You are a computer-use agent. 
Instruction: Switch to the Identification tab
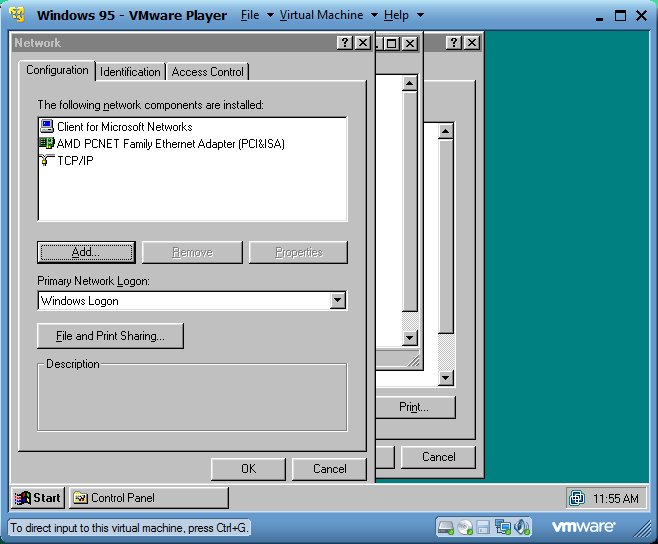coord(130,72)
